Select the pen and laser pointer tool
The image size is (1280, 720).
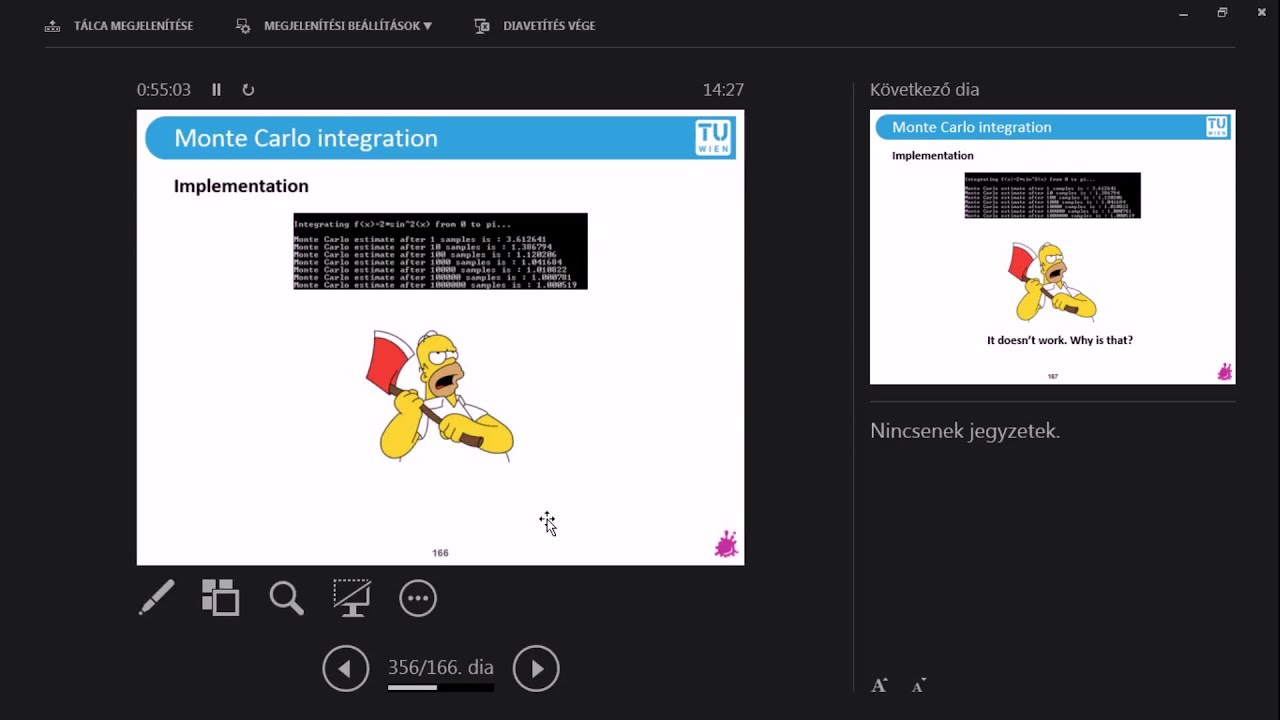pyautogui.click(x=156, y=598)
